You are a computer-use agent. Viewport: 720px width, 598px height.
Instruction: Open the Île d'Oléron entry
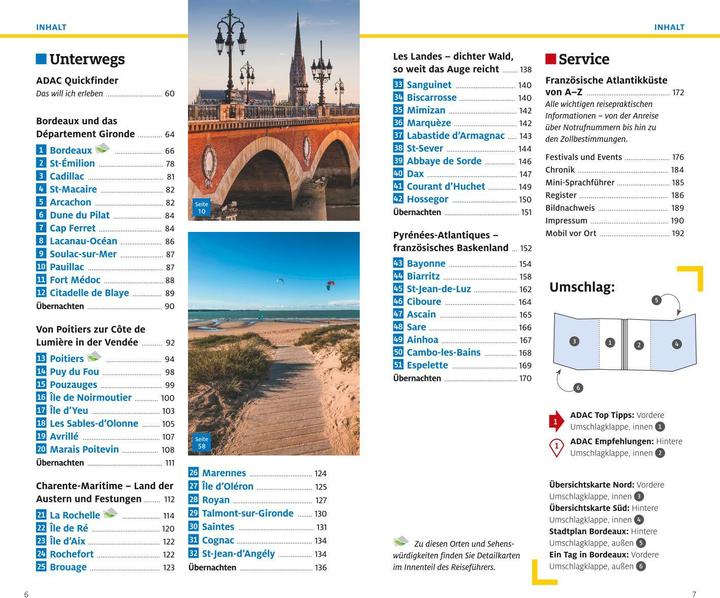[x=258, y=486]
